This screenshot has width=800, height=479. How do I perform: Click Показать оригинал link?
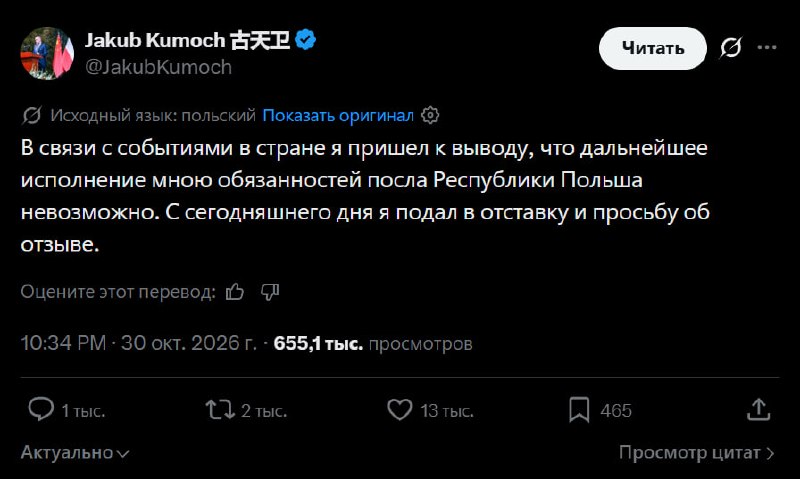click(338, 116)
